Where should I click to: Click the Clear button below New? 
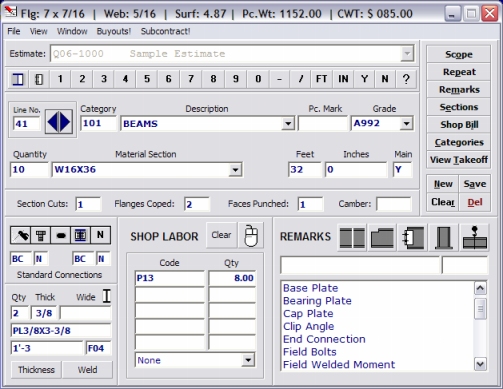(x=443, y=202)
